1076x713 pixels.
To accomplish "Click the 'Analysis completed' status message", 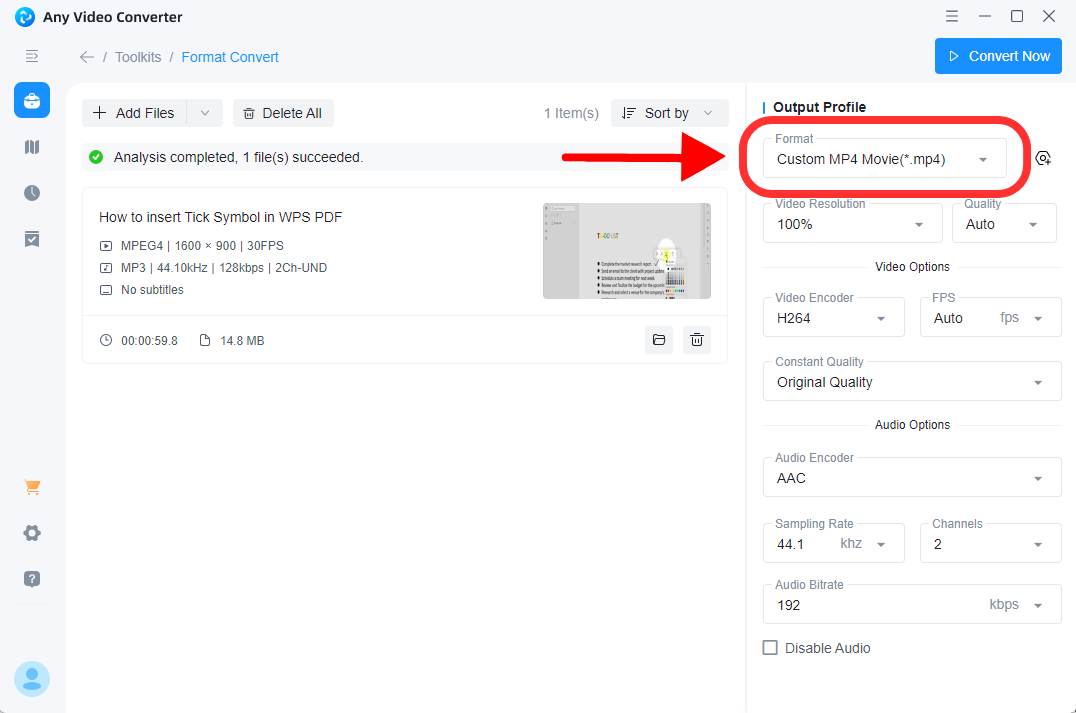I will point(238,157).
